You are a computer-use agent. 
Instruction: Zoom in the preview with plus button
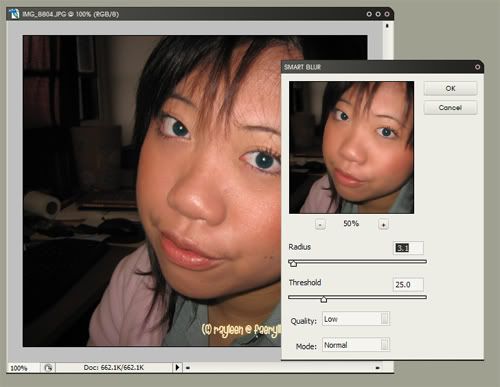383,224
